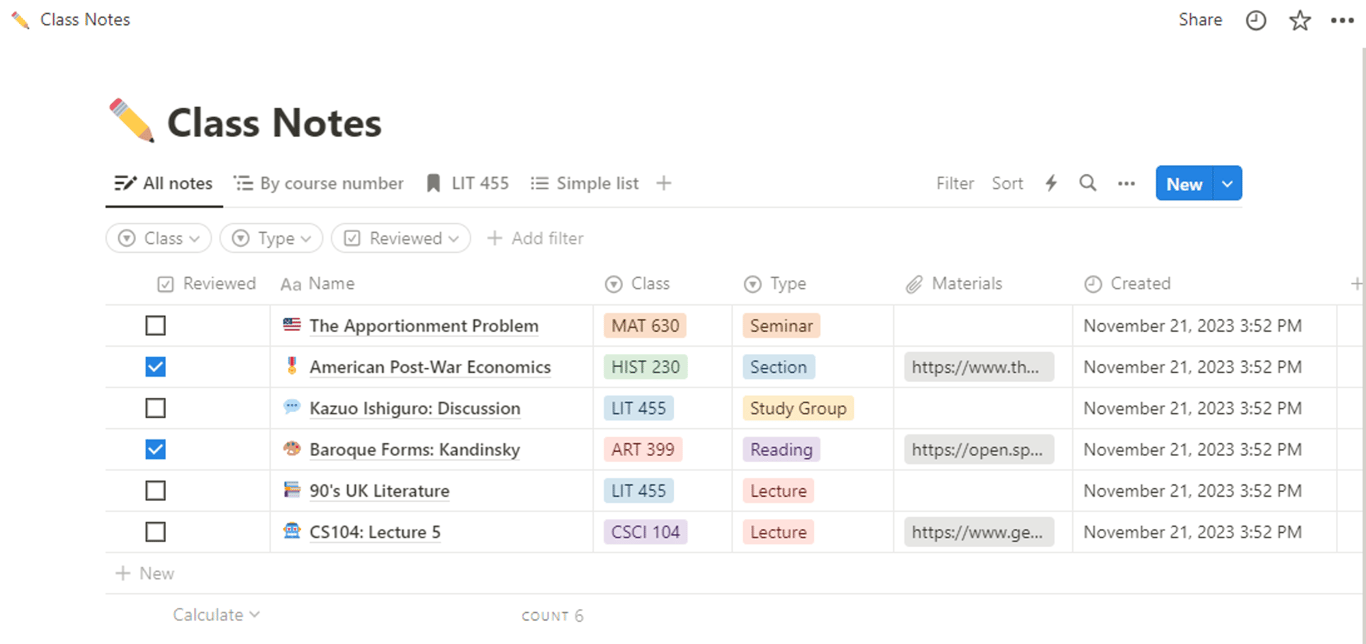Expand the New button dropdown arrow
The width and height of the screenshot is (1366, 644).
click(x=1228, y=183)
